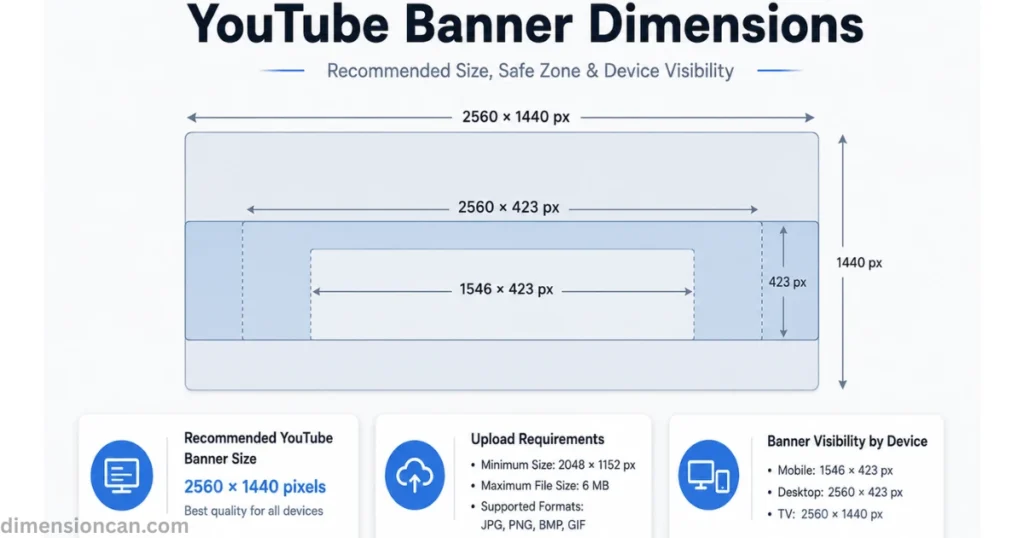Click 'Best quality for all devices' caption
This screenshot has width=1024, height=538.
tap(253, 511)
